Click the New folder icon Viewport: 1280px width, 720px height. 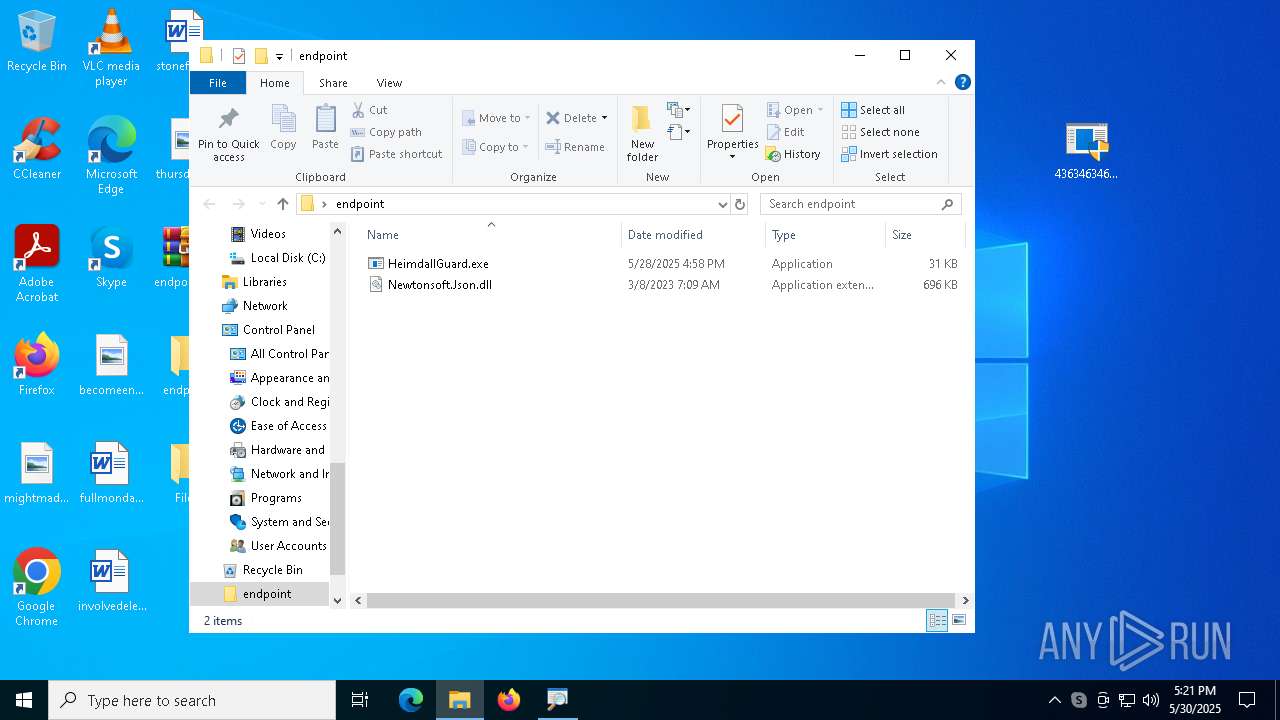tap(642, 118)
